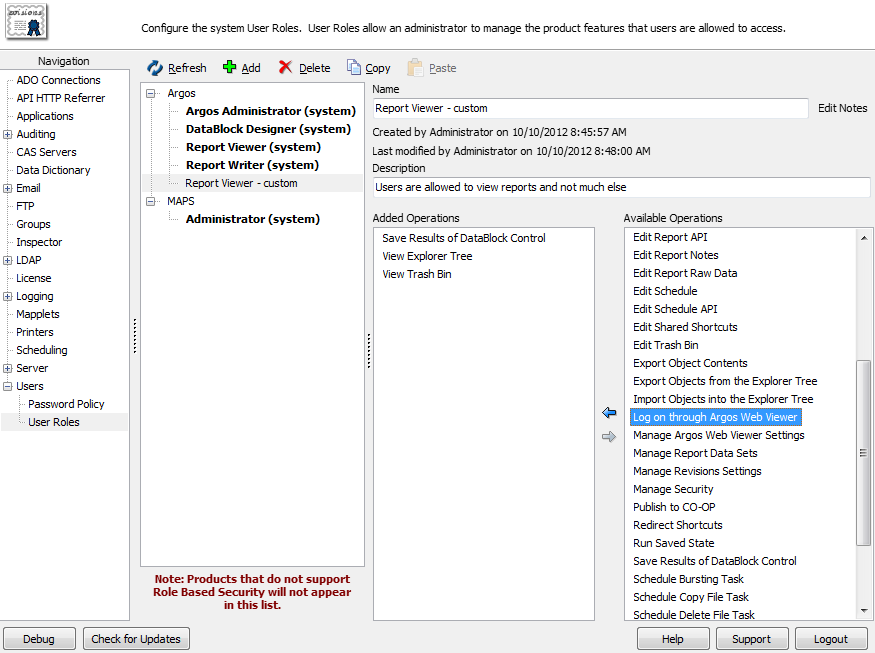The height and width of the screenshot is (653, 875).
Task: Expand the Auditing navigation node
Action: (x=8, y=135)
